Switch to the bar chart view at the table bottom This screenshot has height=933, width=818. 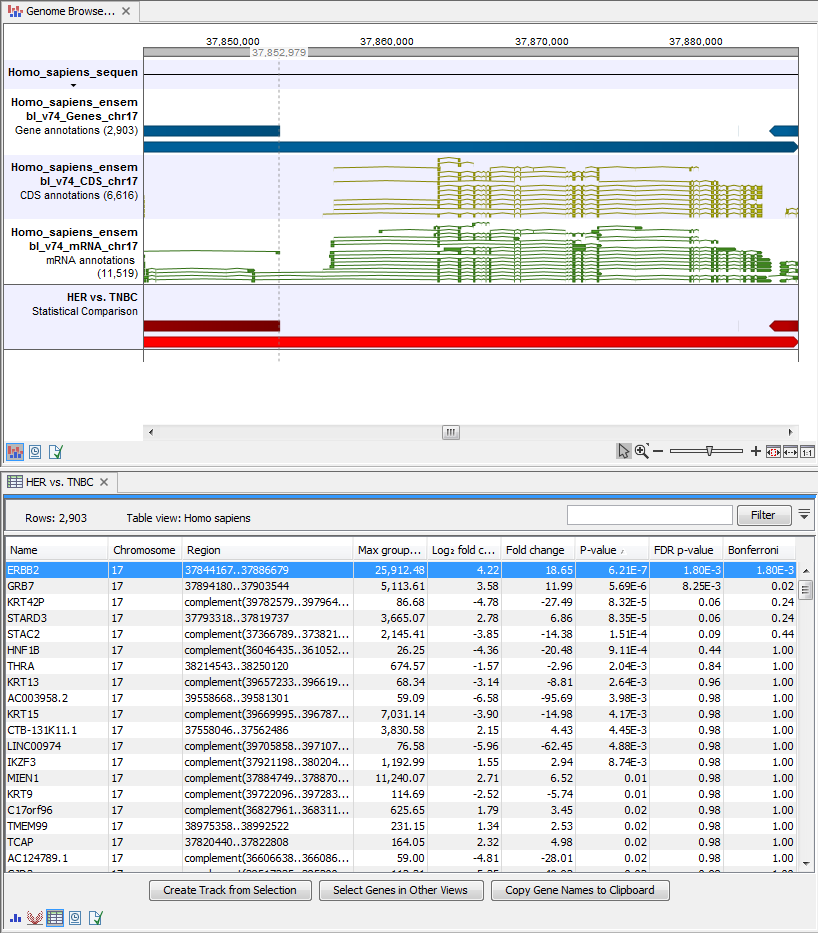pos(15,917)
